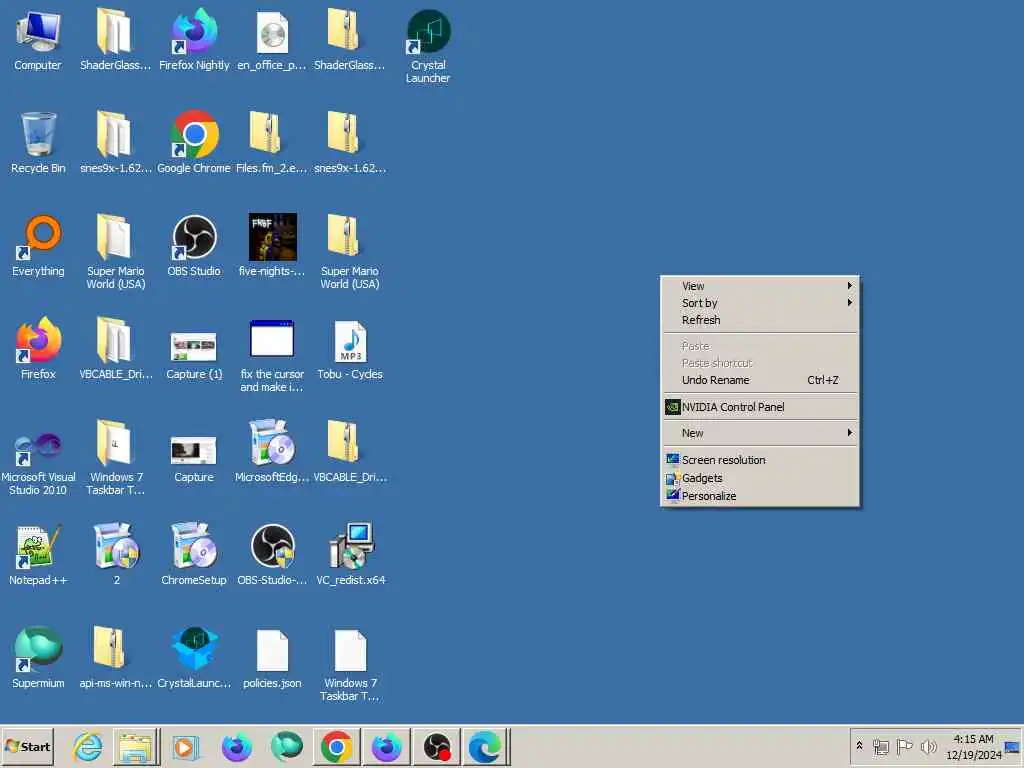Select the installer icon named 2
This screenshot has width=1024, height=768.
coord(116,555)
